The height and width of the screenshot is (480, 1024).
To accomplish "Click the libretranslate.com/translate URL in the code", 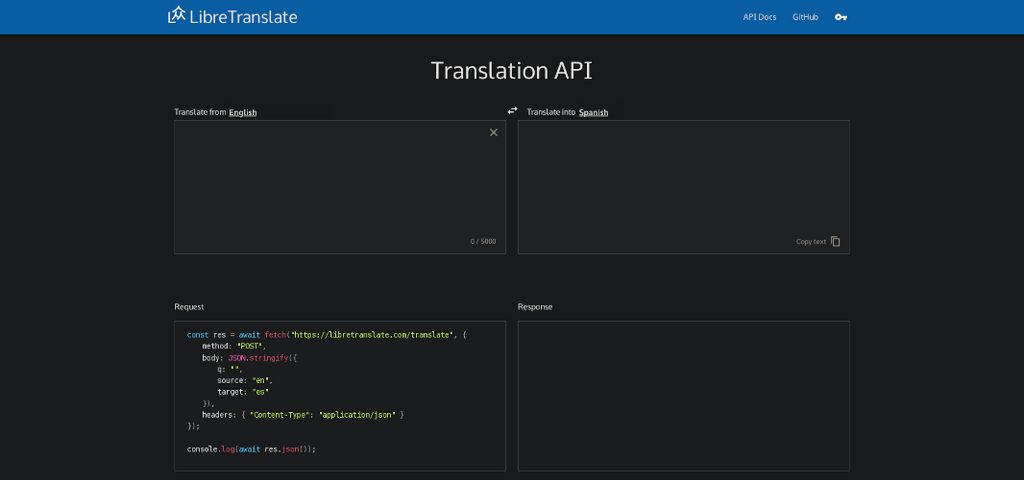I will tap(372, 334).
